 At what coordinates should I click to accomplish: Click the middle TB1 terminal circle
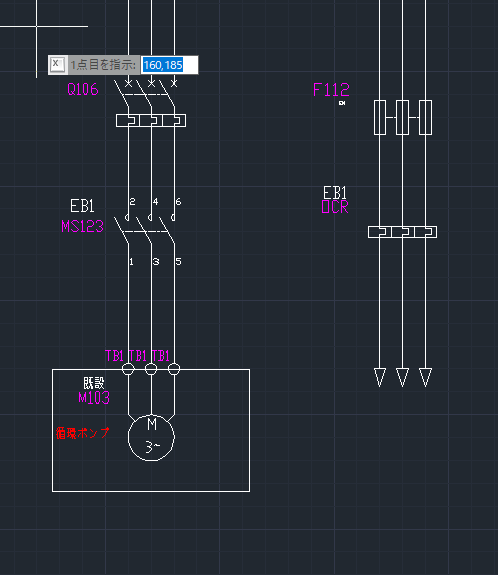151,369
